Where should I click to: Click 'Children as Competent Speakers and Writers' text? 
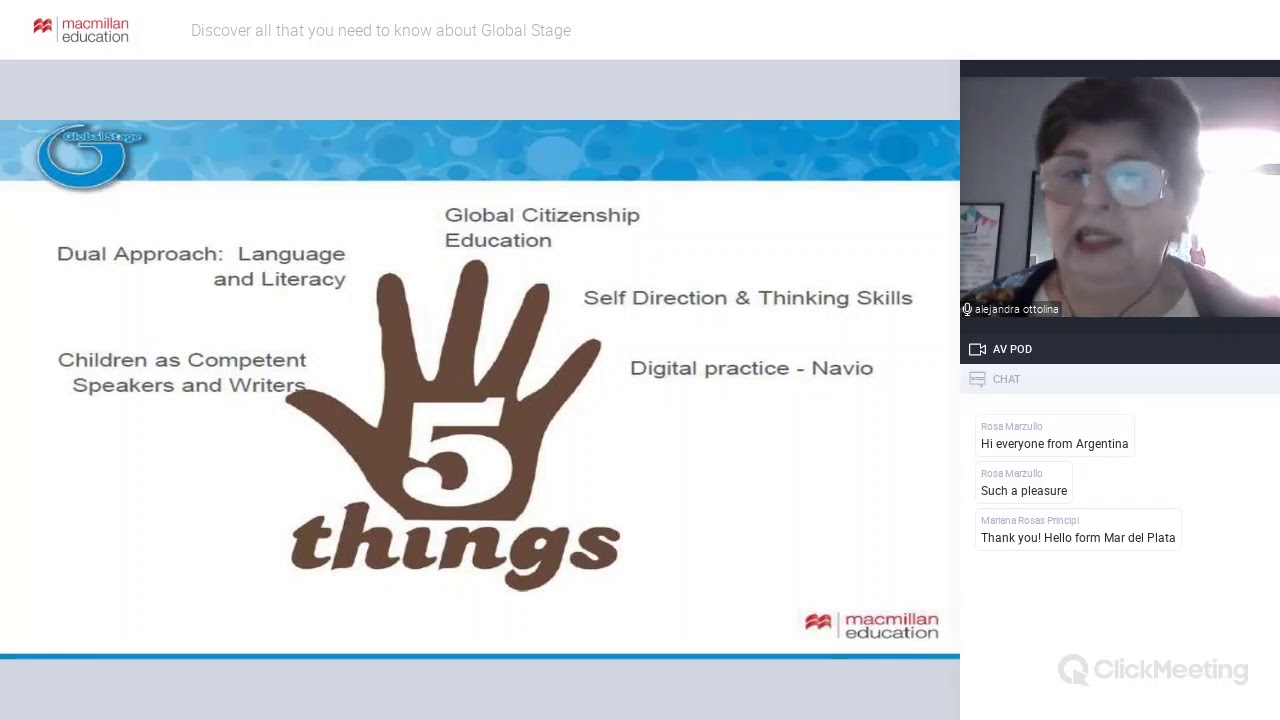(x=182, y=372)
